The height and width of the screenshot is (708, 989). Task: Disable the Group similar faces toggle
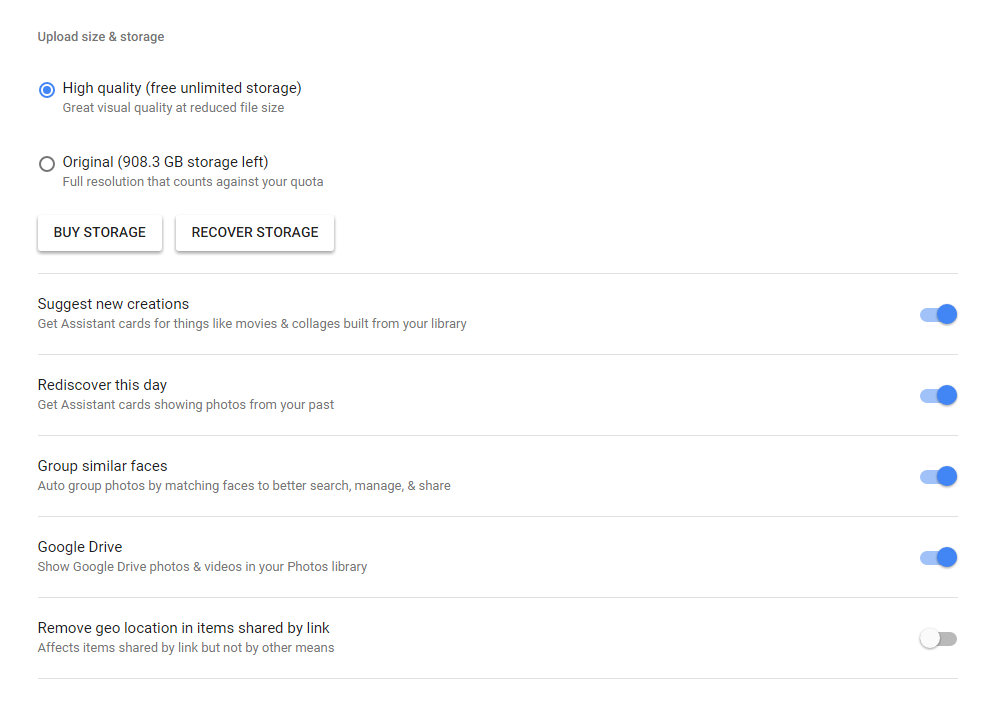938,476
